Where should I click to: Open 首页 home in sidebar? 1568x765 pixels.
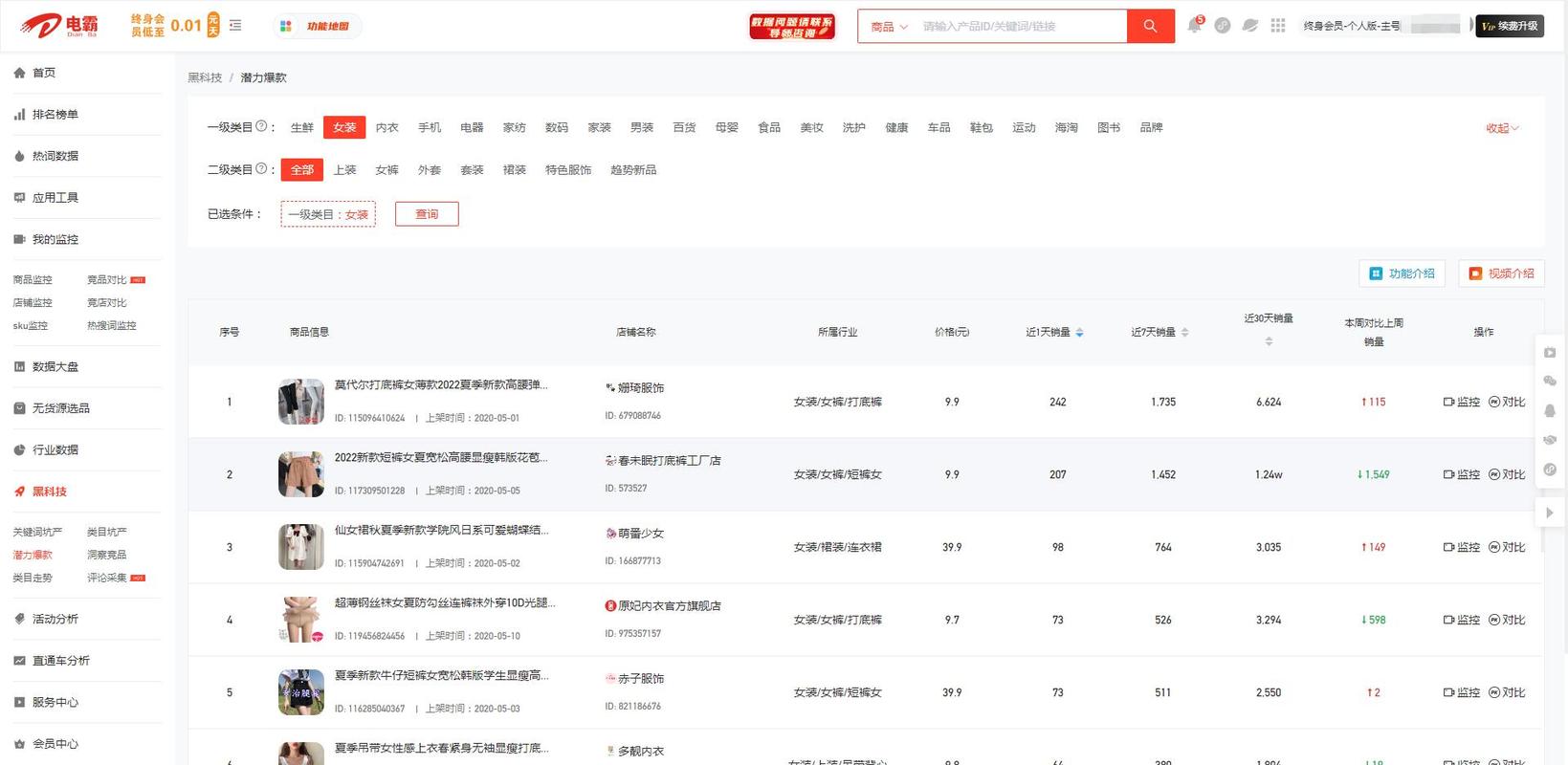click(43, 73)
